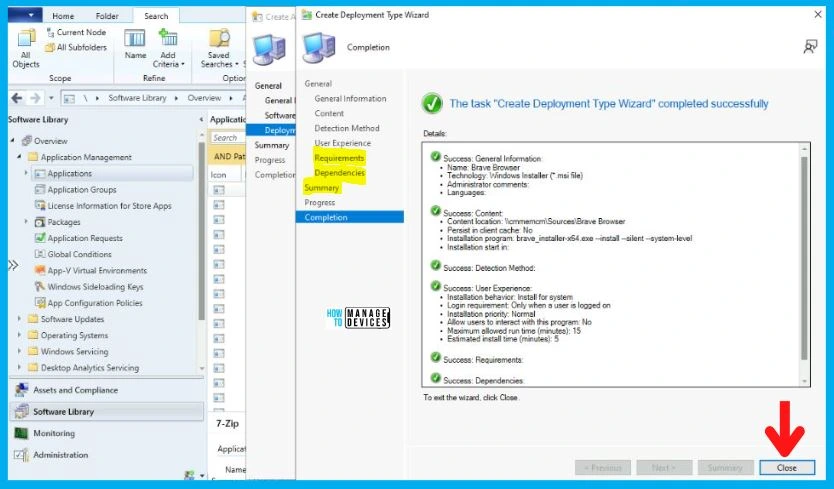Expand the Software Updates tree node

point(19,319)
